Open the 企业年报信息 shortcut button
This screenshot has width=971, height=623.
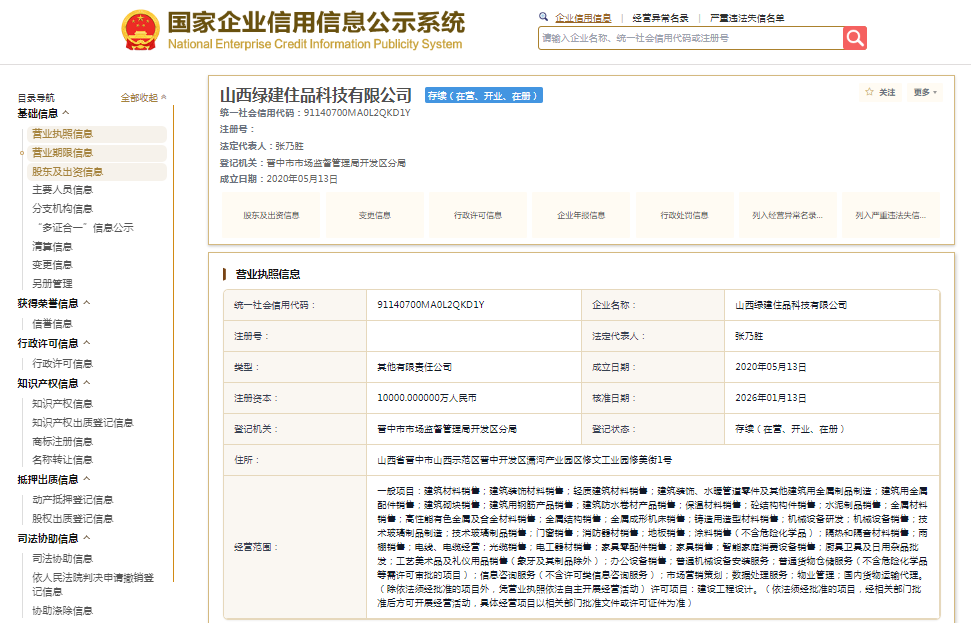[x=582, y=215]
